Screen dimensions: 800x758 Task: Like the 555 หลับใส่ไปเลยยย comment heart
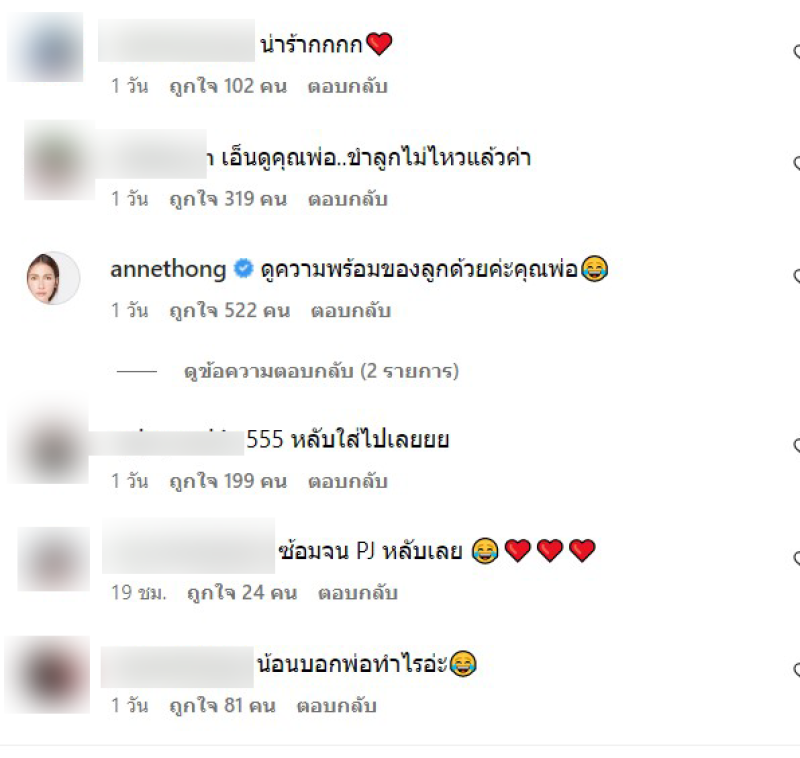pyautogui.click(x=797, y=445)
